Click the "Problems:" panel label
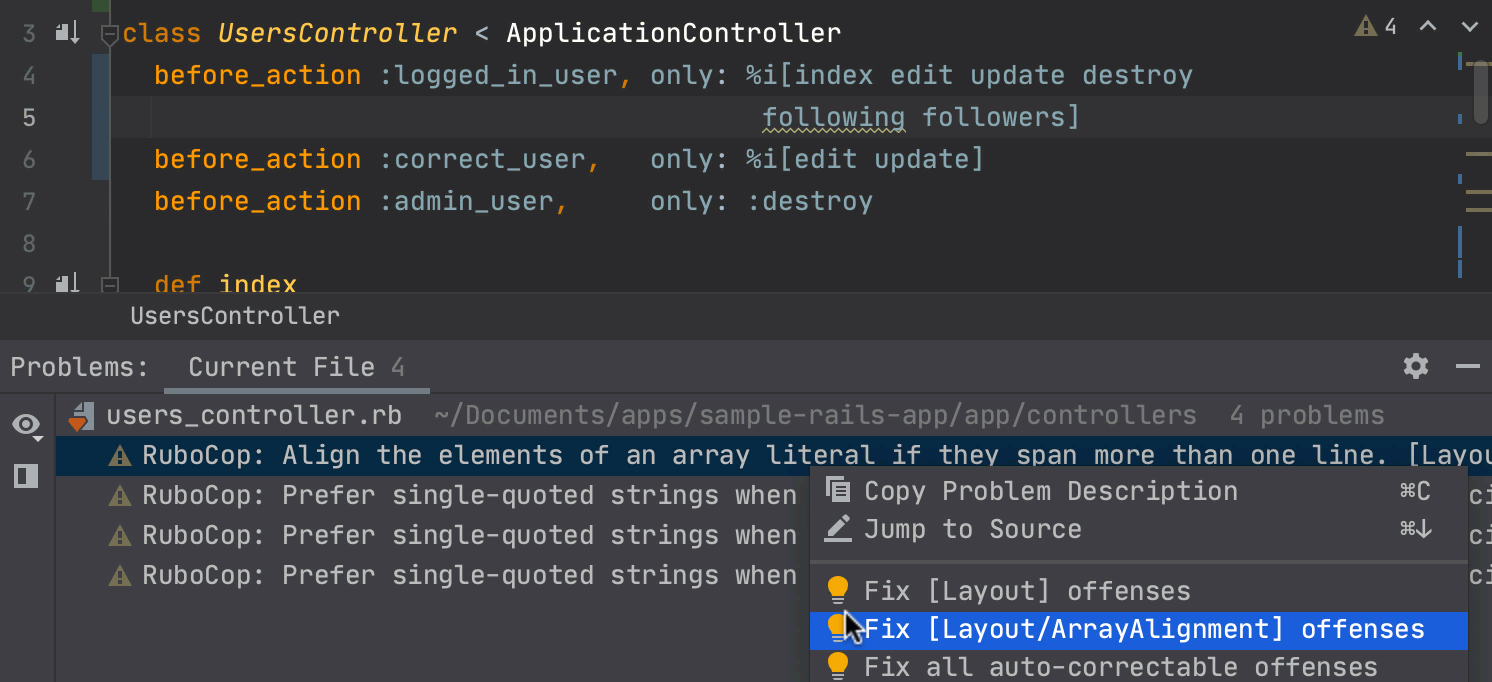 [x=79, y=367]
